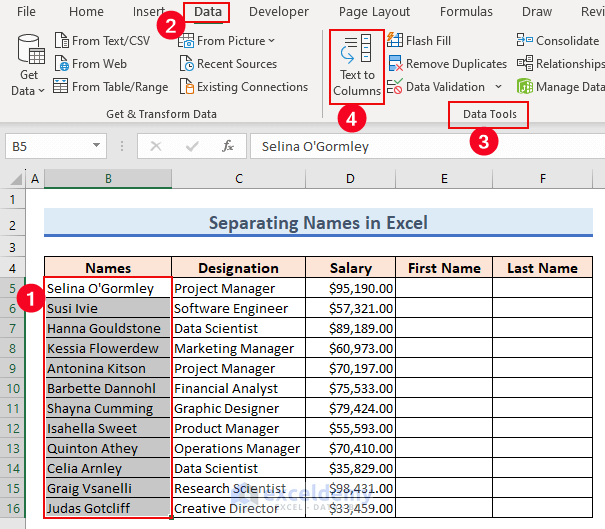Click the From Web import icon

click(61, 64)
